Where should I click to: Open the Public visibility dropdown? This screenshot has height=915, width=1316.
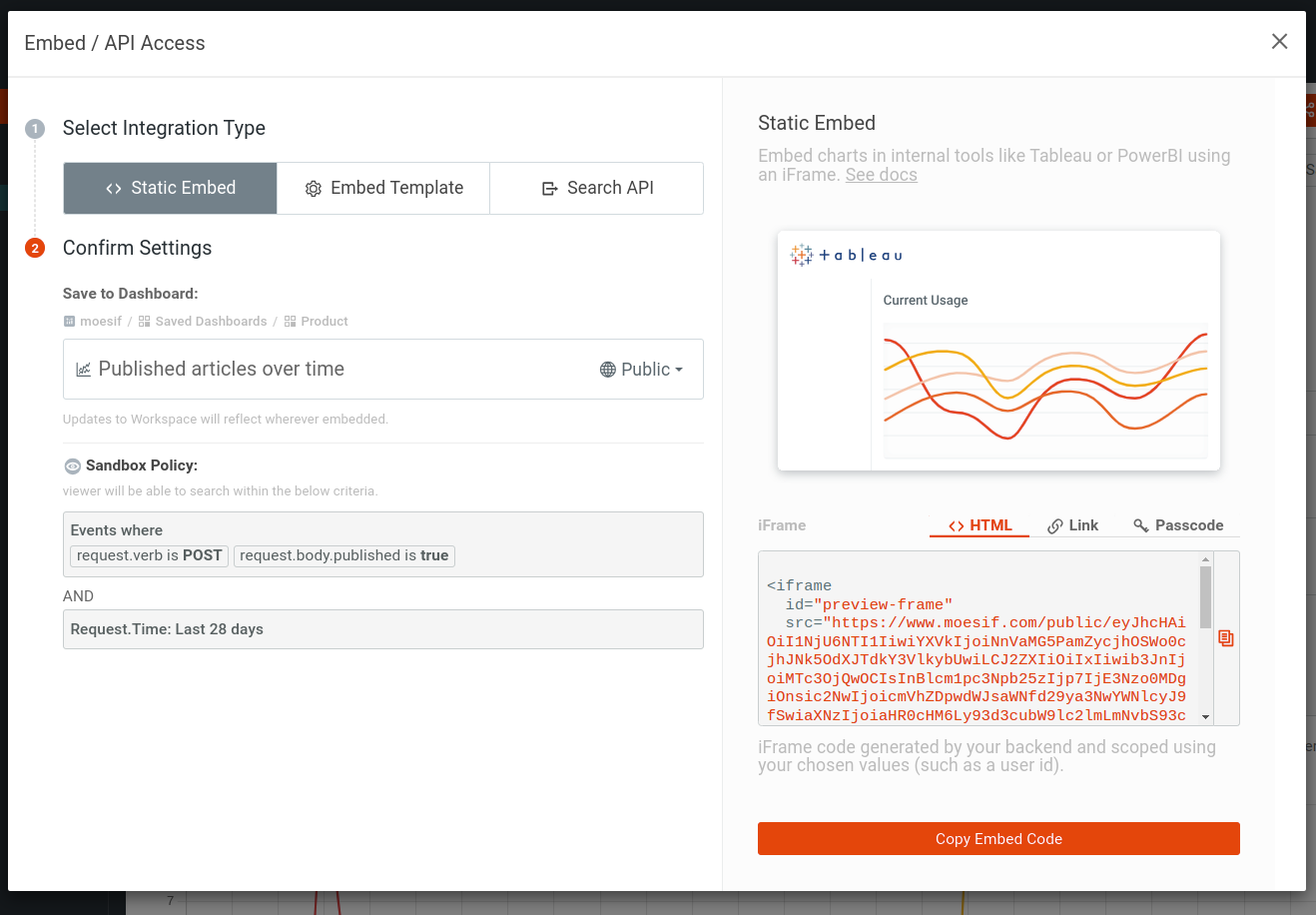pyautogui.click(x=642, y=369)
